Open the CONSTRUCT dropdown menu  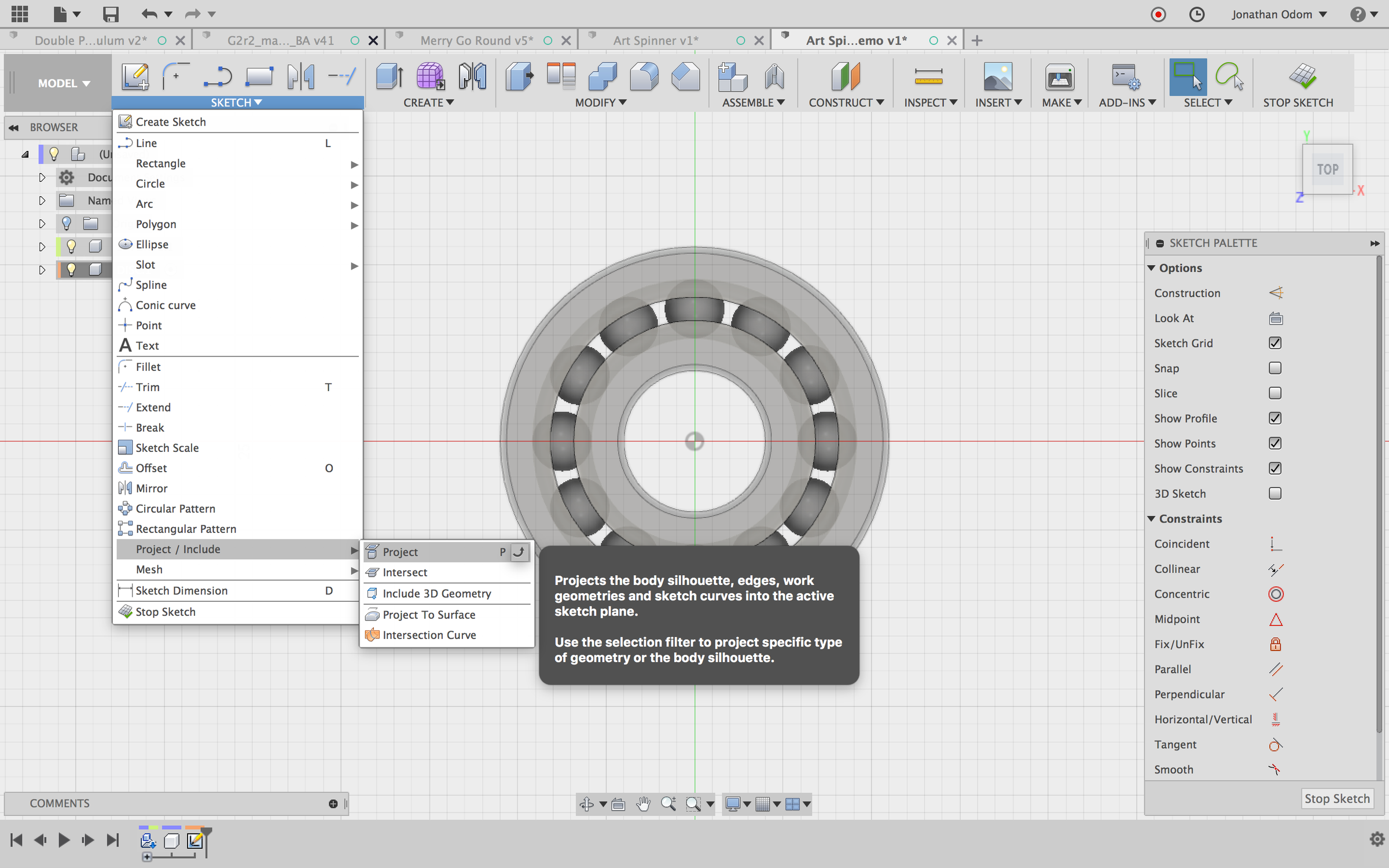(846, 102)
